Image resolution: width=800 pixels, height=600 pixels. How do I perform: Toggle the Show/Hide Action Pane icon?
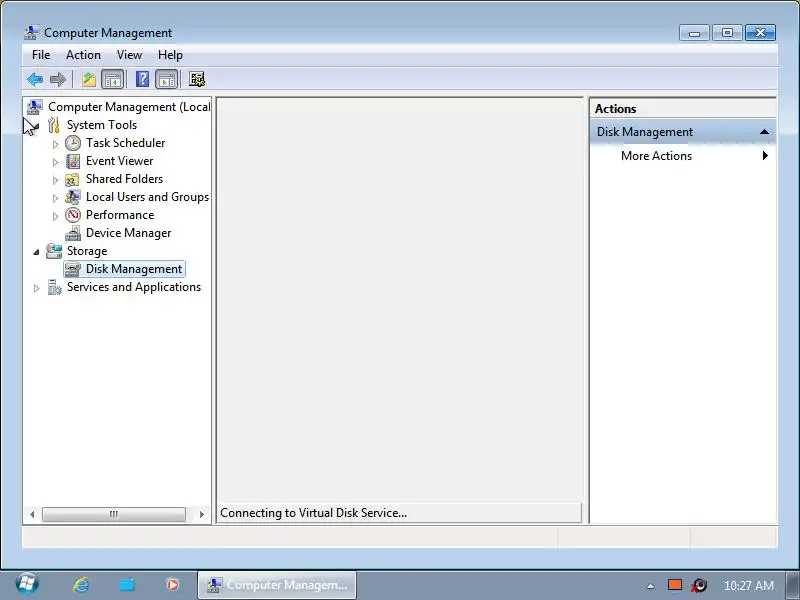(x=167, y=80)
